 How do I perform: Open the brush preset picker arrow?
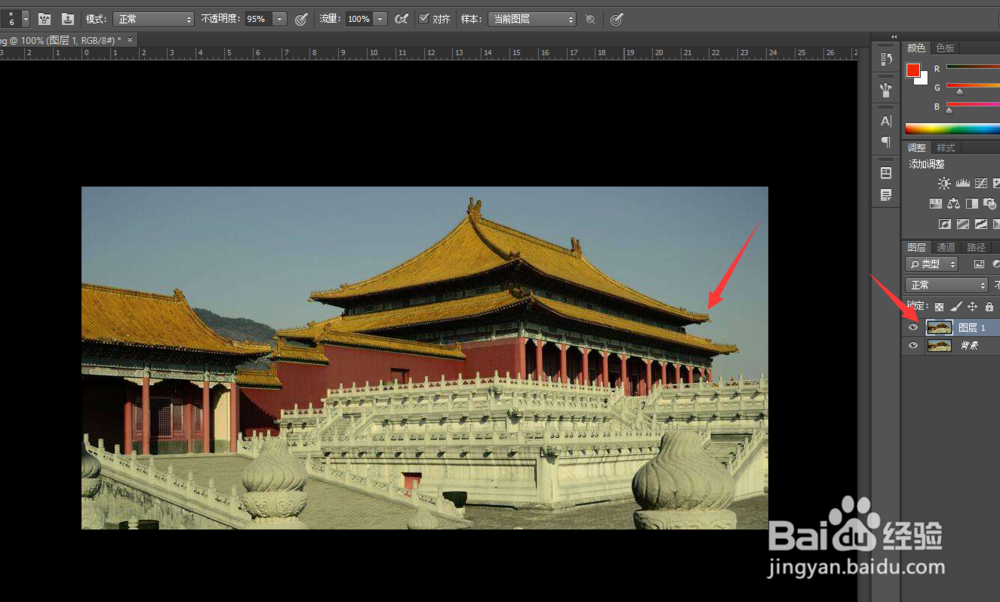tap(26, 19)
